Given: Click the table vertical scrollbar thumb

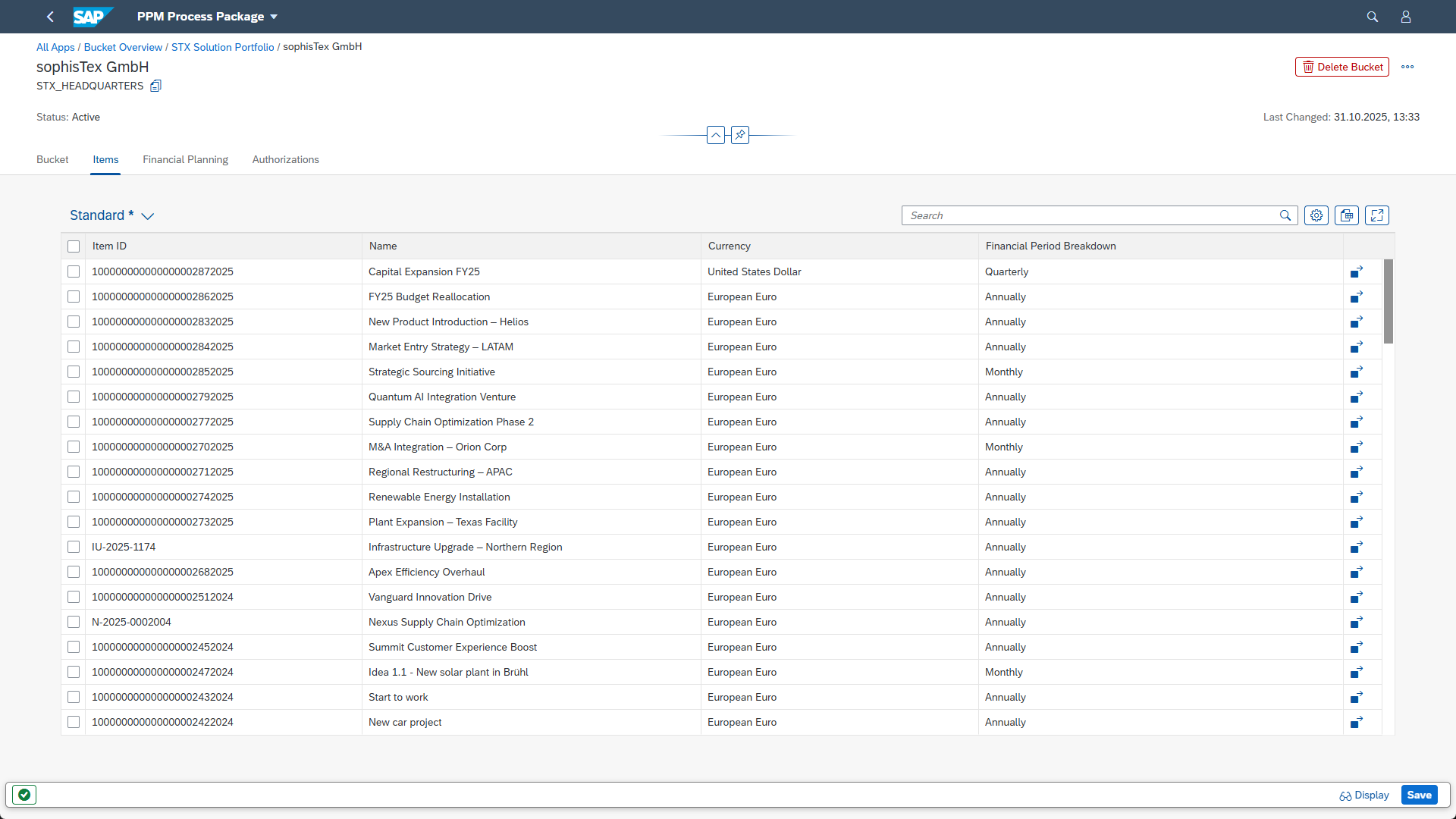Looking at the screenshot, I should click(1388, 301).
